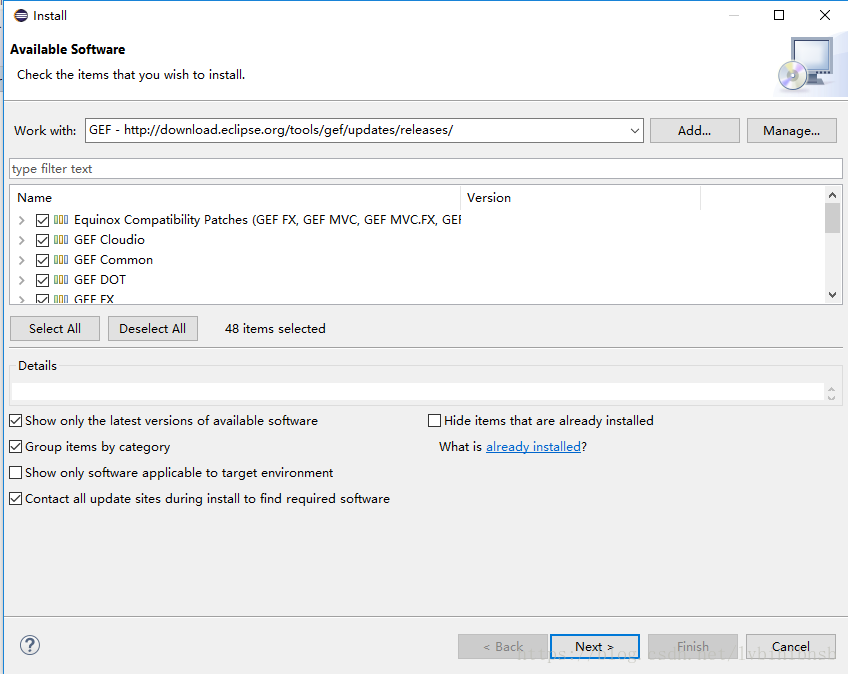Screen dimensions: 848x674
Task: Uncheck the GEF Cloudio checkbox
Action: point(42,240)
